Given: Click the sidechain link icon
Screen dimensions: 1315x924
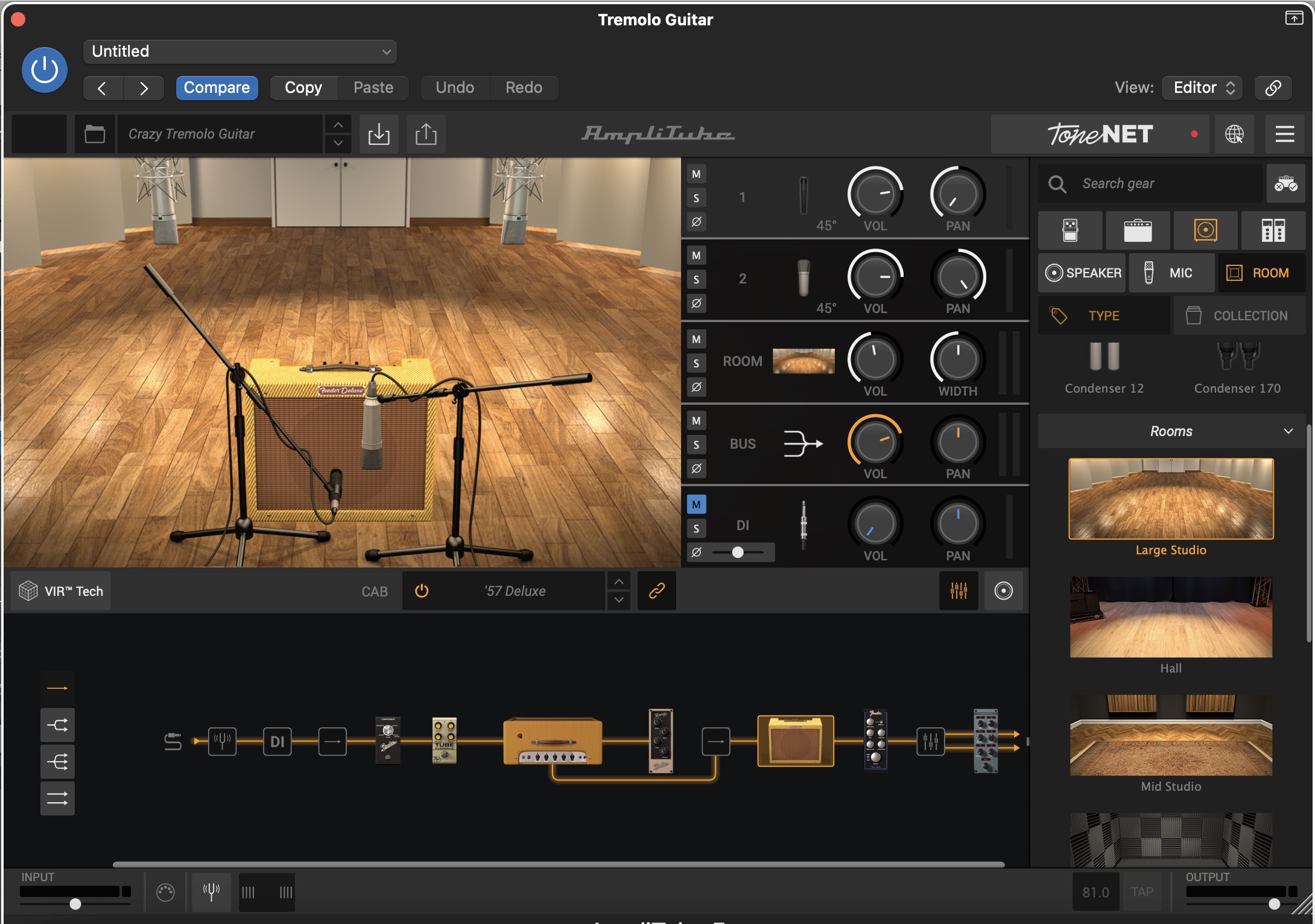Looking at the screenshot, I should (1273, 87).
